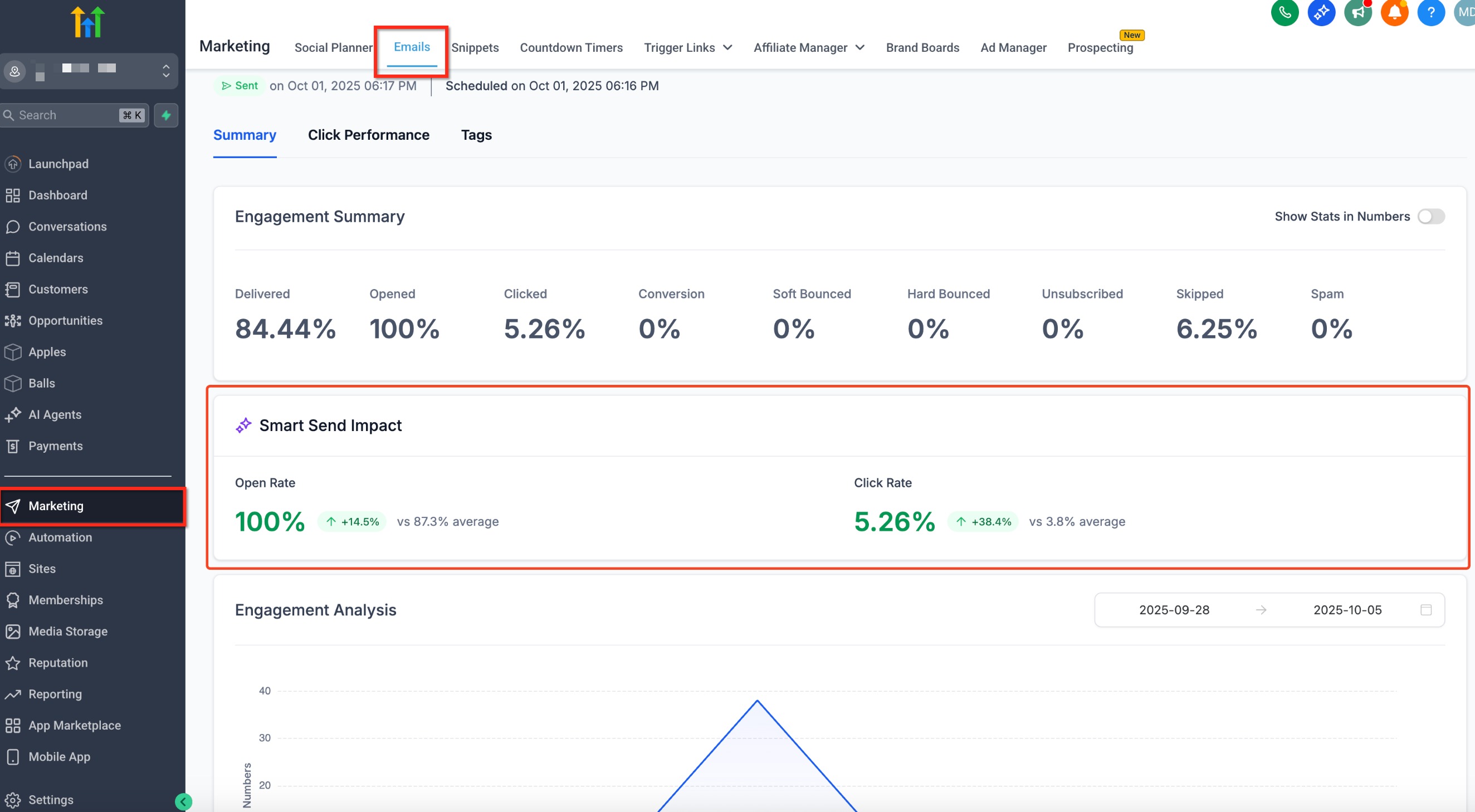Open the orange notifications bell
This screenshot has height=812, width=1475.
pyautogui.click(x=1394, y=12)
